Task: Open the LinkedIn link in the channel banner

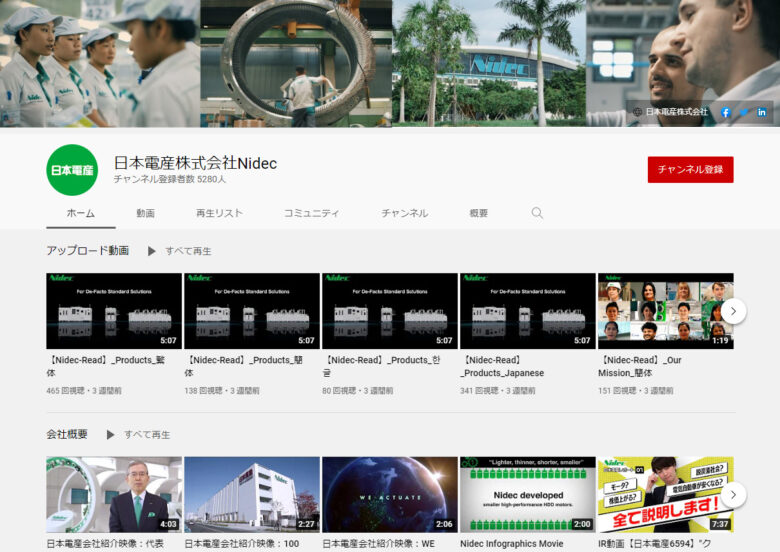Action: coord(762,112)
